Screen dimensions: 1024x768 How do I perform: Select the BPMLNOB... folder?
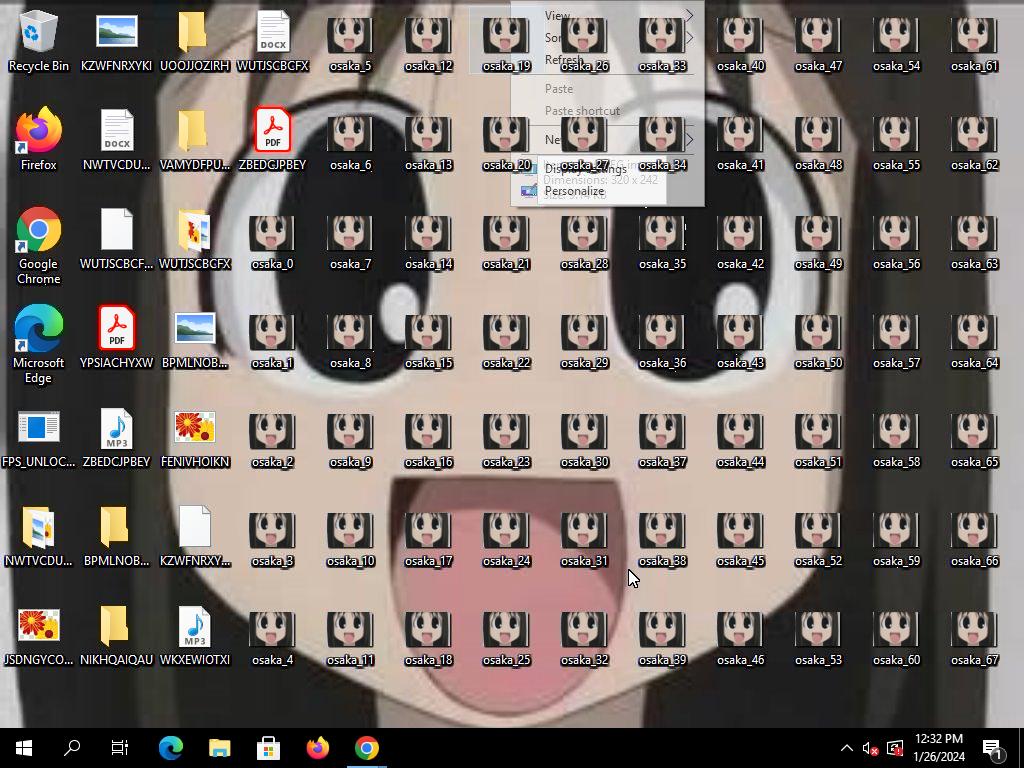pyautogui.click(x=116, y=537)
